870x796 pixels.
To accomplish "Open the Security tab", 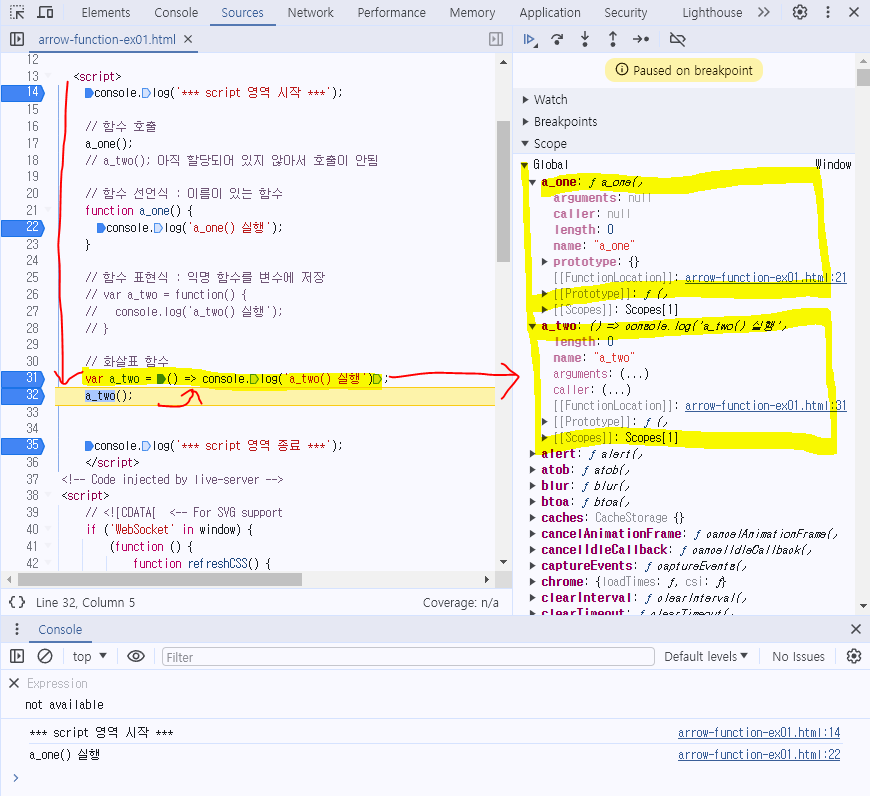I will [625, 12].
